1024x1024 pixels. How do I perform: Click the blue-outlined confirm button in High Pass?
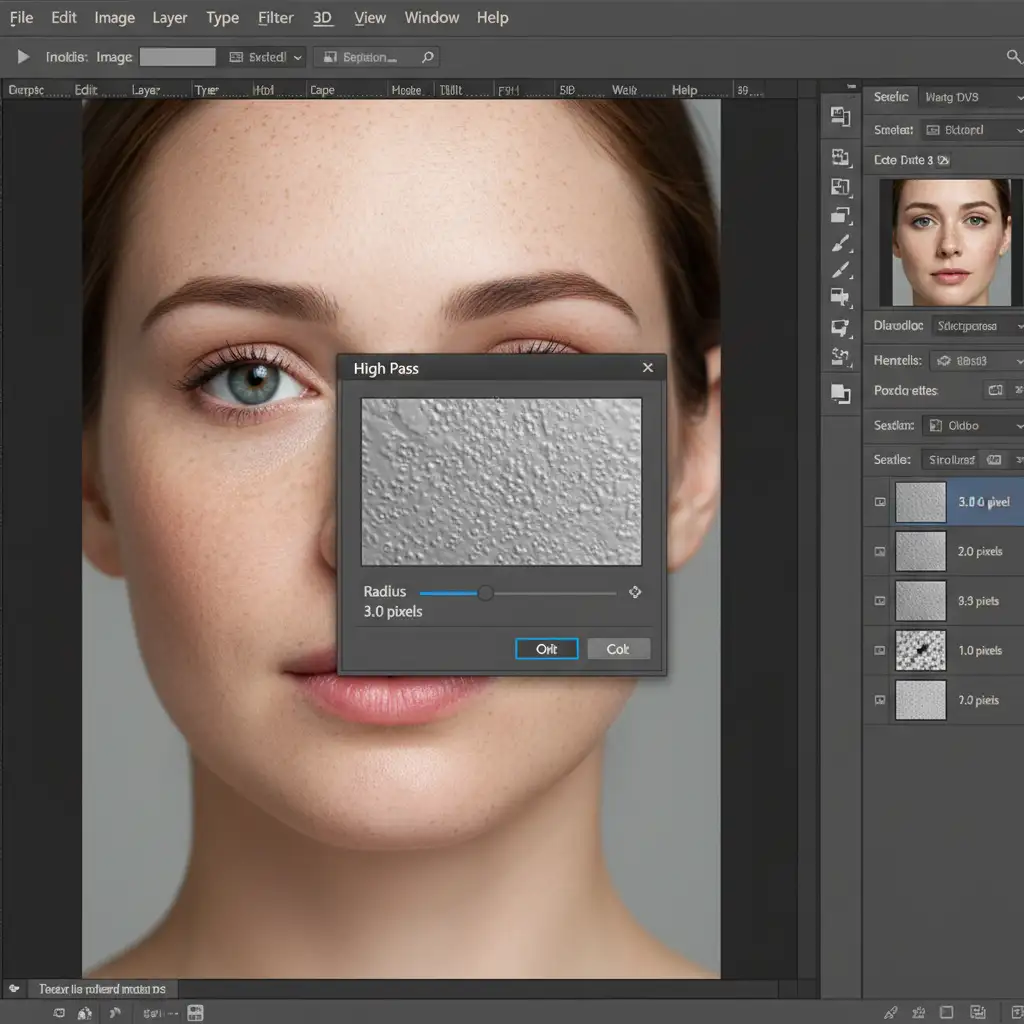tap(547, 649)
